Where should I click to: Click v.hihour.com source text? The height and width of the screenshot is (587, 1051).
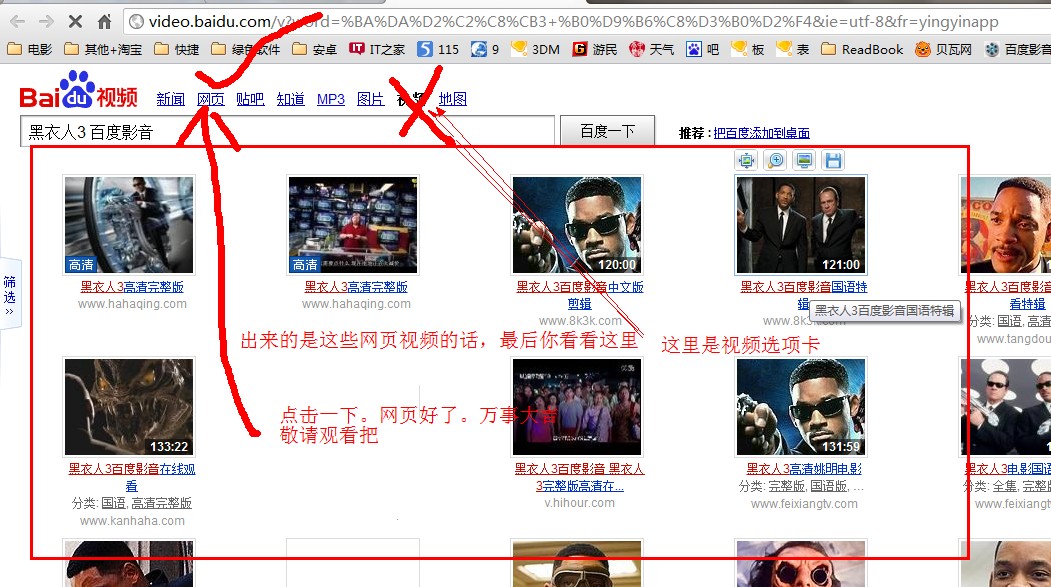point(580,503)
